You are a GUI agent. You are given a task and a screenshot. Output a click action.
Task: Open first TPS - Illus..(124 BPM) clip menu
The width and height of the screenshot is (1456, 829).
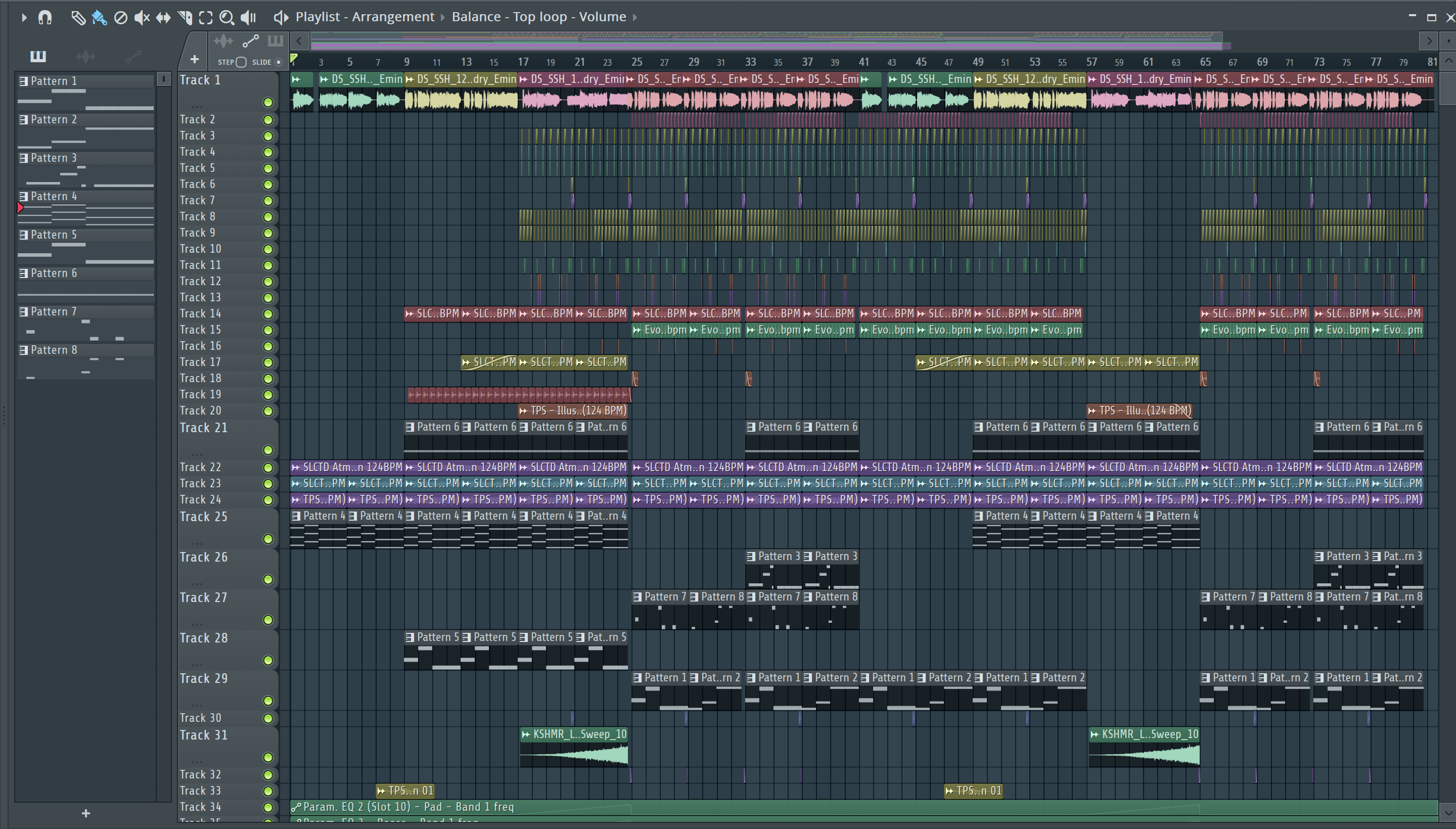pyautogui.click(x=523, y=411)
